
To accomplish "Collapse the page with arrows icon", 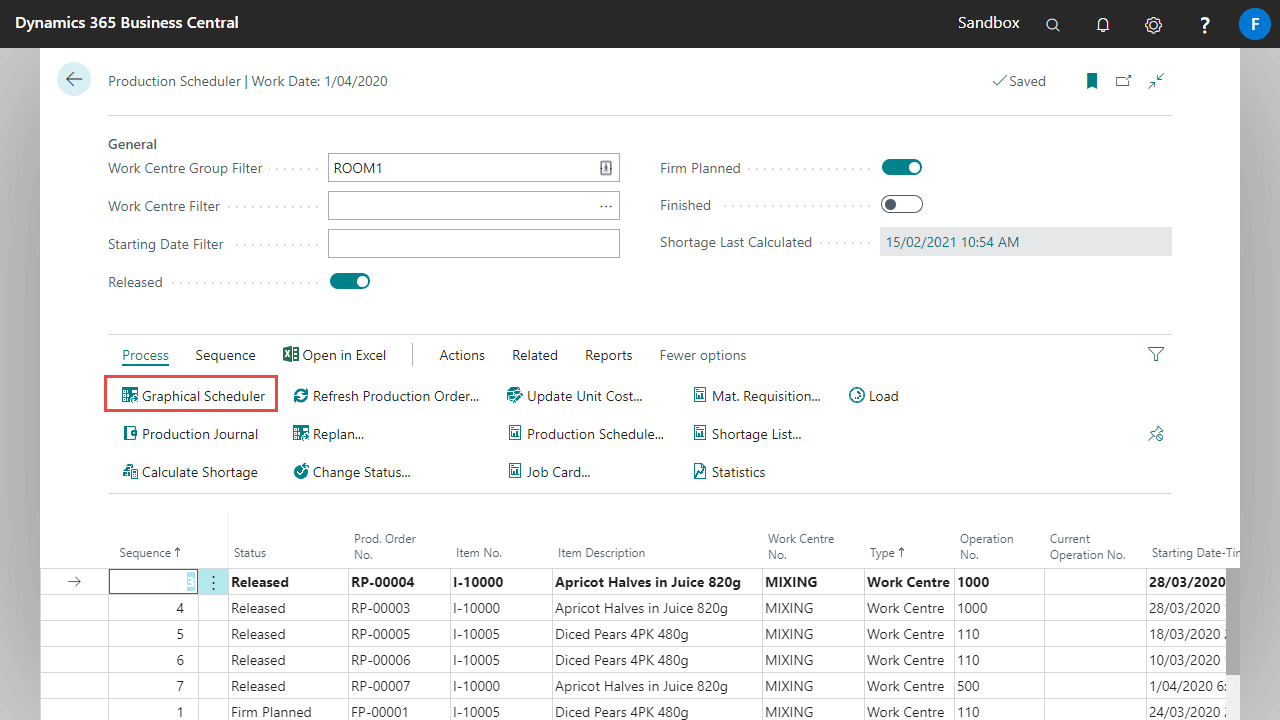I will (x=1156, y=81).
